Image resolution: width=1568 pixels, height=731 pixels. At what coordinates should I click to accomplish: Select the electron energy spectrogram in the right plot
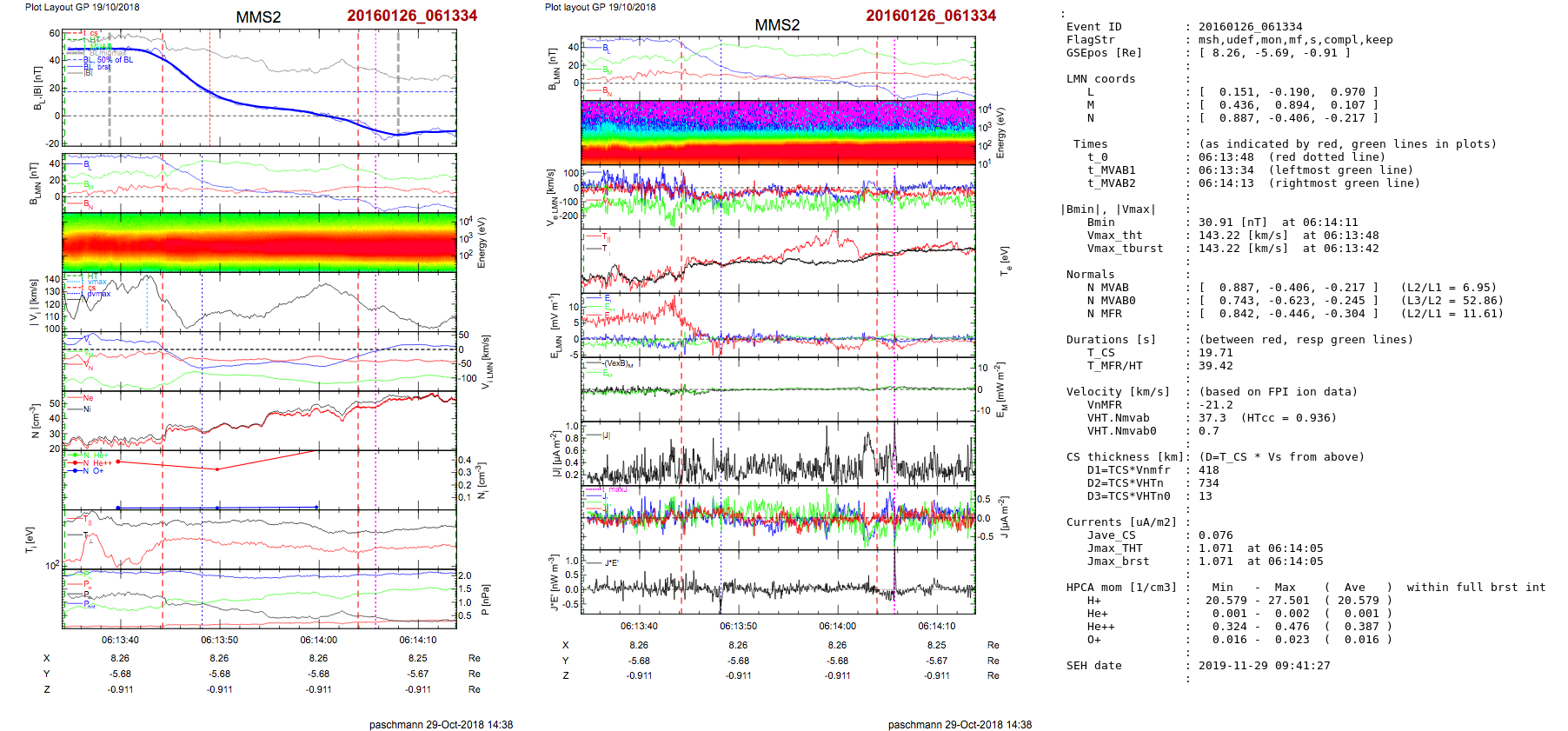coord(778,132)
